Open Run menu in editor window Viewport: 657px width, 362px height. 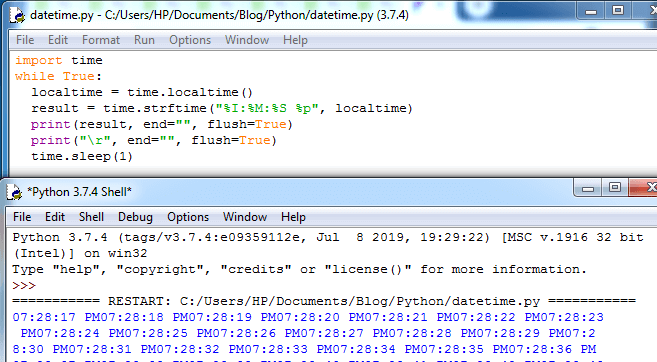pyautogui.click(x=144, y=40)
